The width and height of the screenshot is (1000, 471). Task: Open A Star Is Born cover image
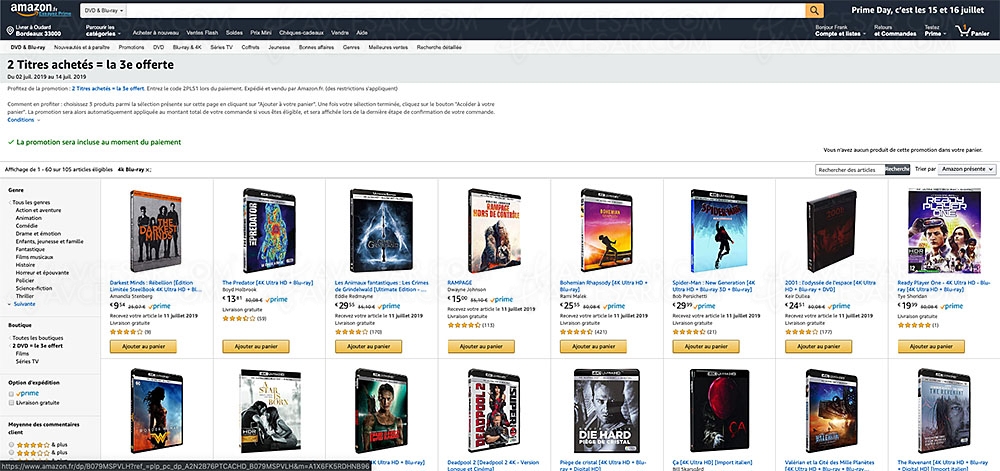click(x=270, y=411)
